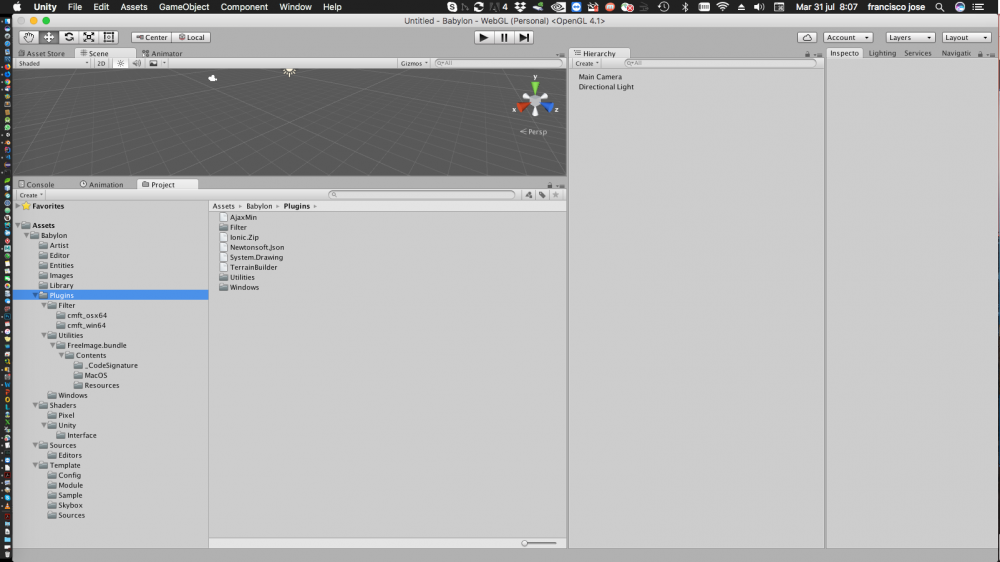The width and height of the screenshot is (1000, 562).
Task: Collapse the Template folder arrow
Action: [36, 465]
